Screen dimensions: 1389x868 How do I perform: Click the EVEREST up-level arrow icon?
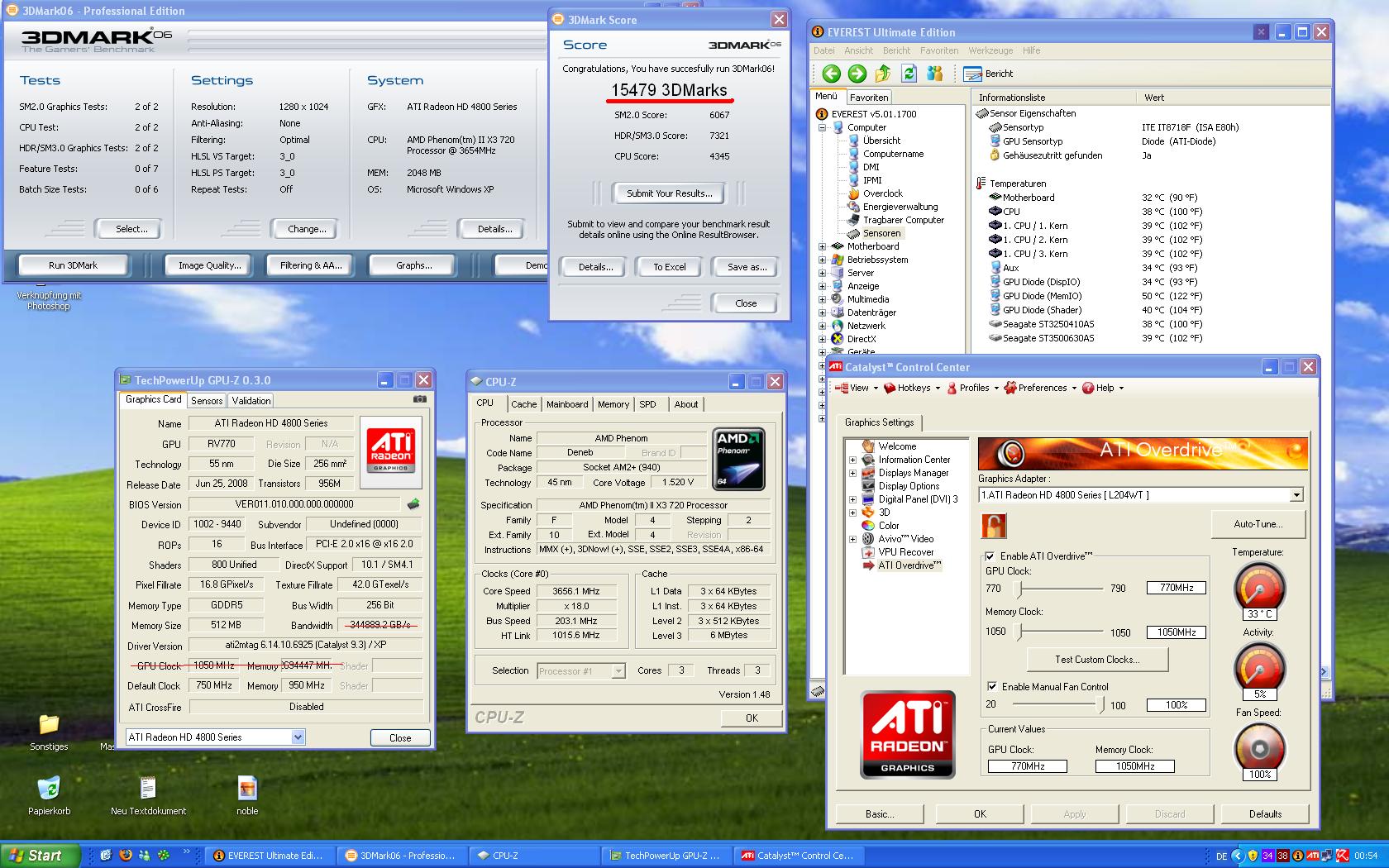point(883,74)
